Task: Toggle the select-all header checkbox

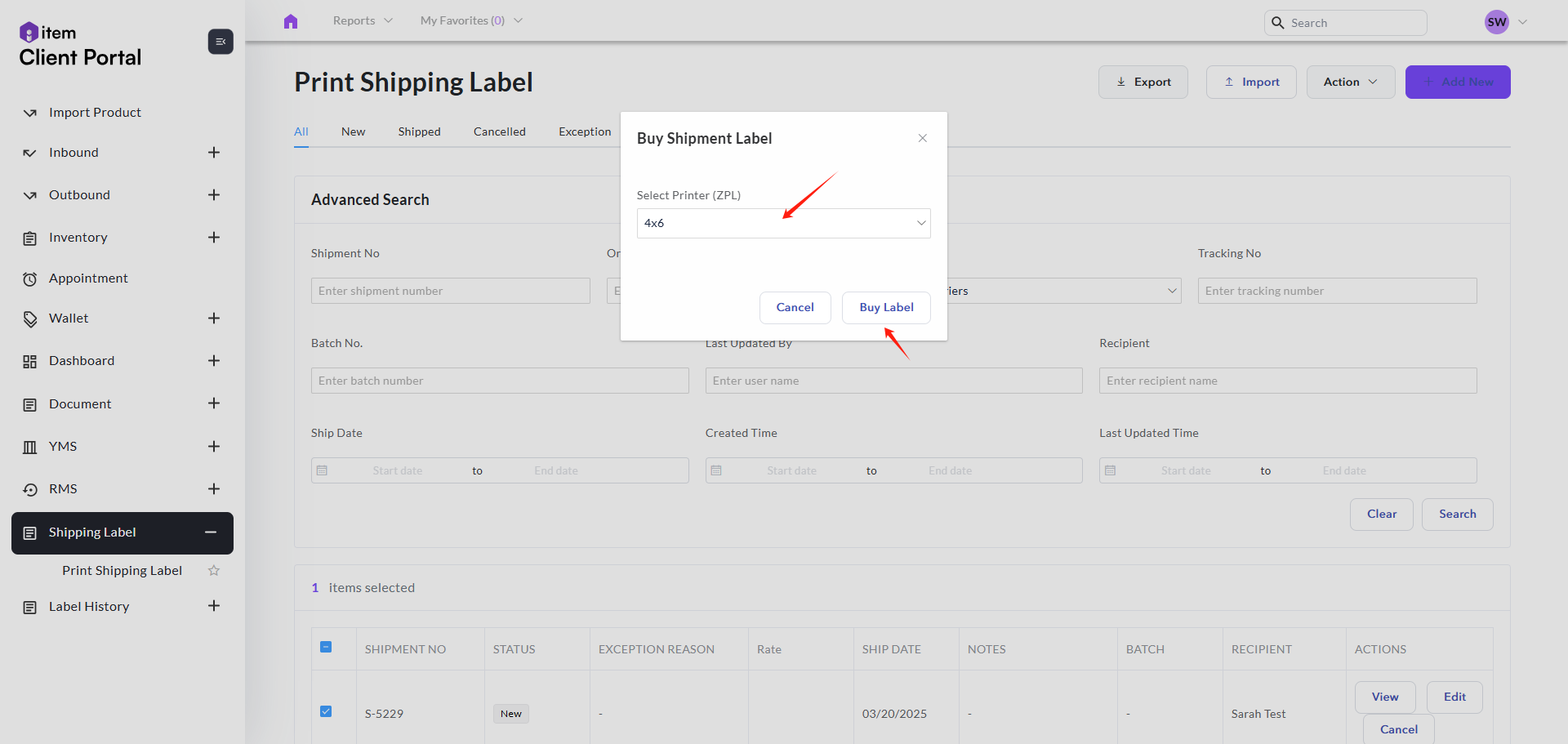Action: (326, 647)
